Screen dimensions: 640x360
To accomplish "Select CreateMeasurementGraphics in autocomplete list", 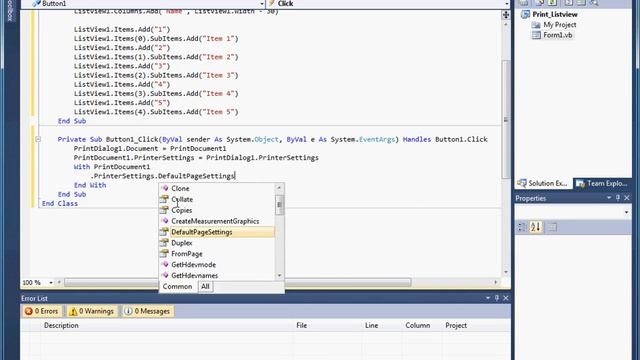I will 216,221.
